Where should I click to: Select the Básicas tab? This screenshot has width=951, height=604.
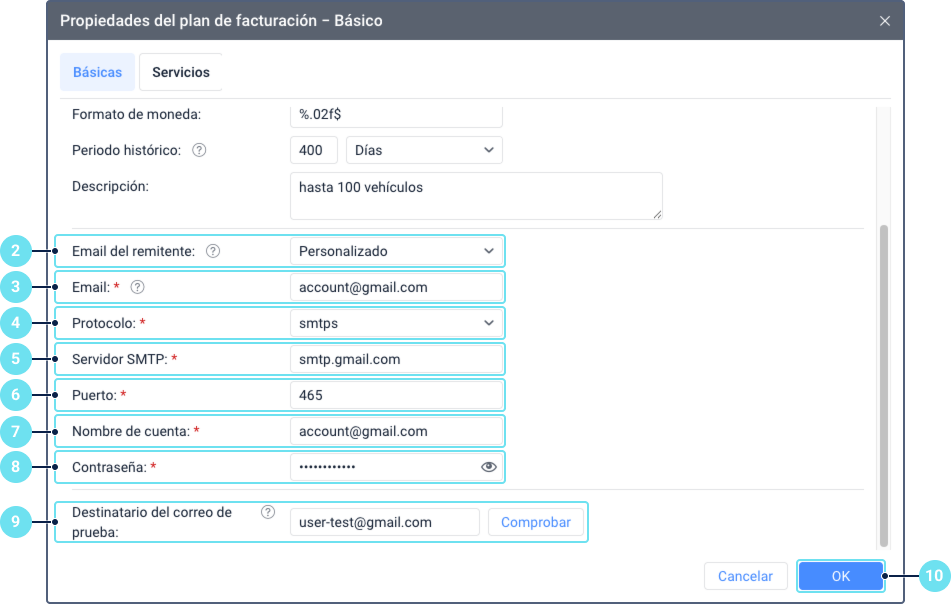coord(97,73)
